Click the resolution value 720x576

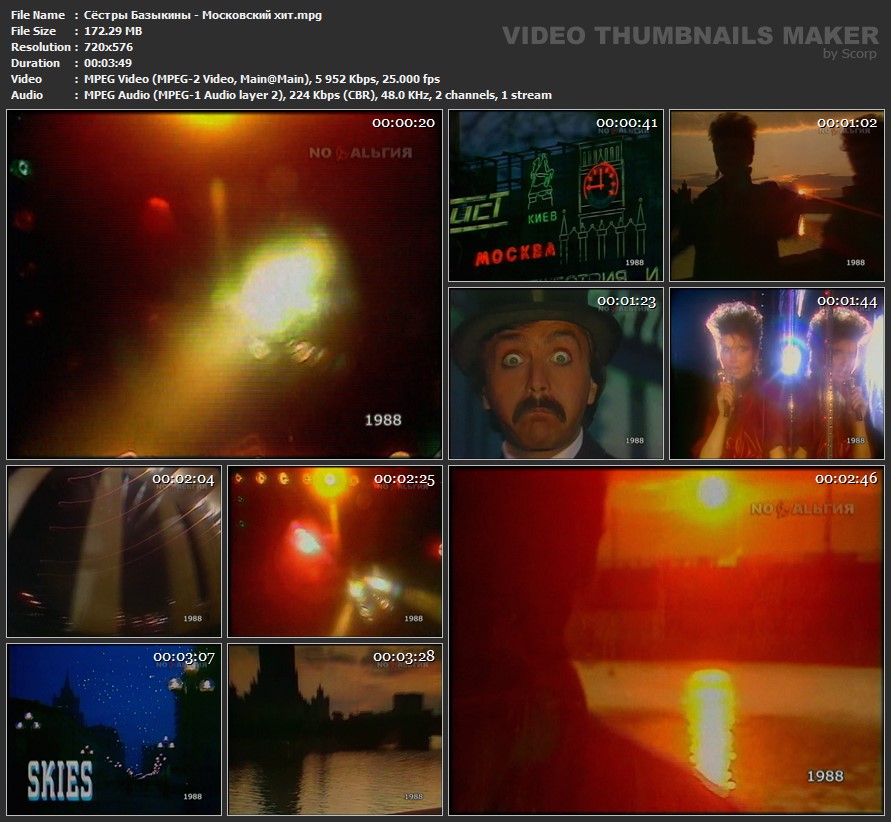(x=108, y=47)
